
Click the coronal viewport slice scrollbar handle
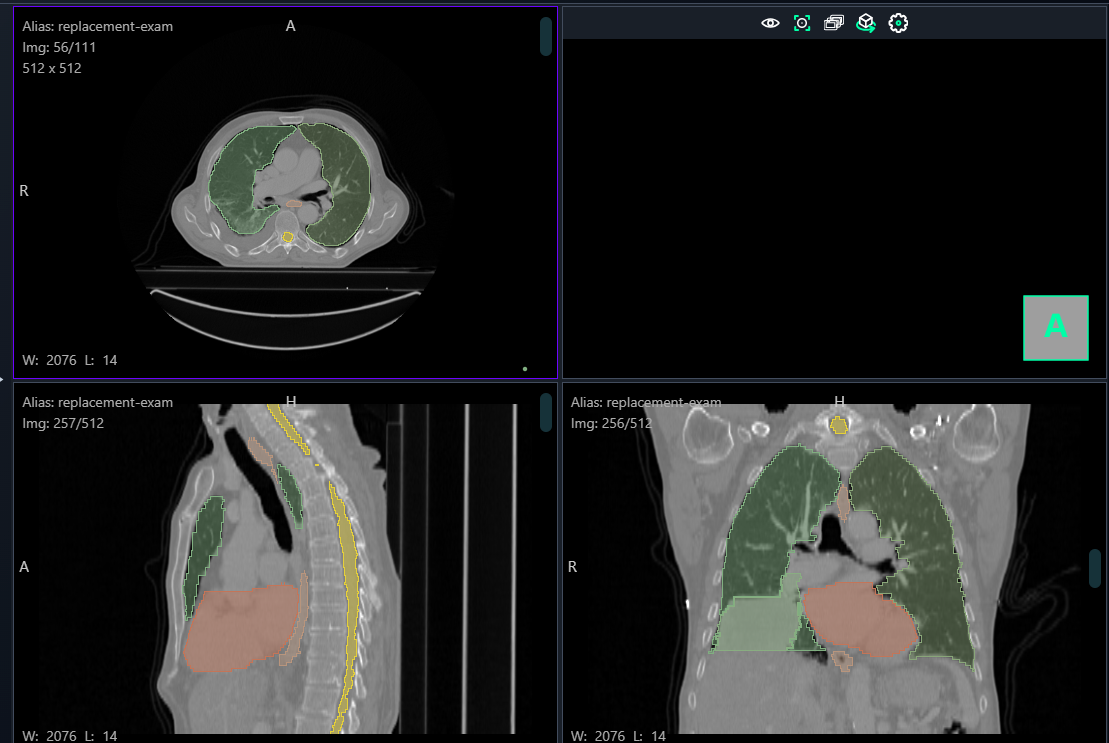pos(1095,568)
